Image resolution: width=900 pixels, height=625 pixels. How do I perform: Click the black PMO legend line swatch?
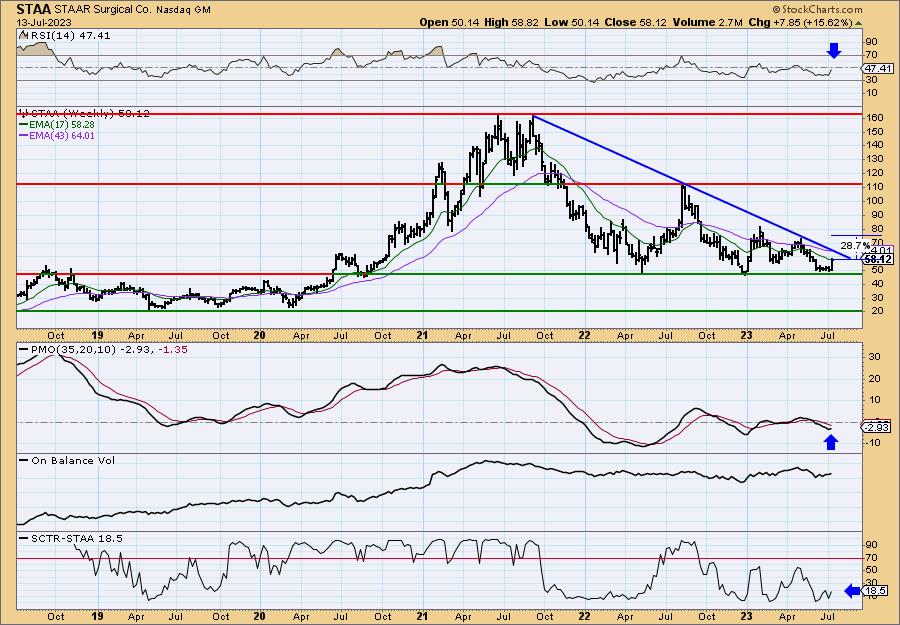24,350
